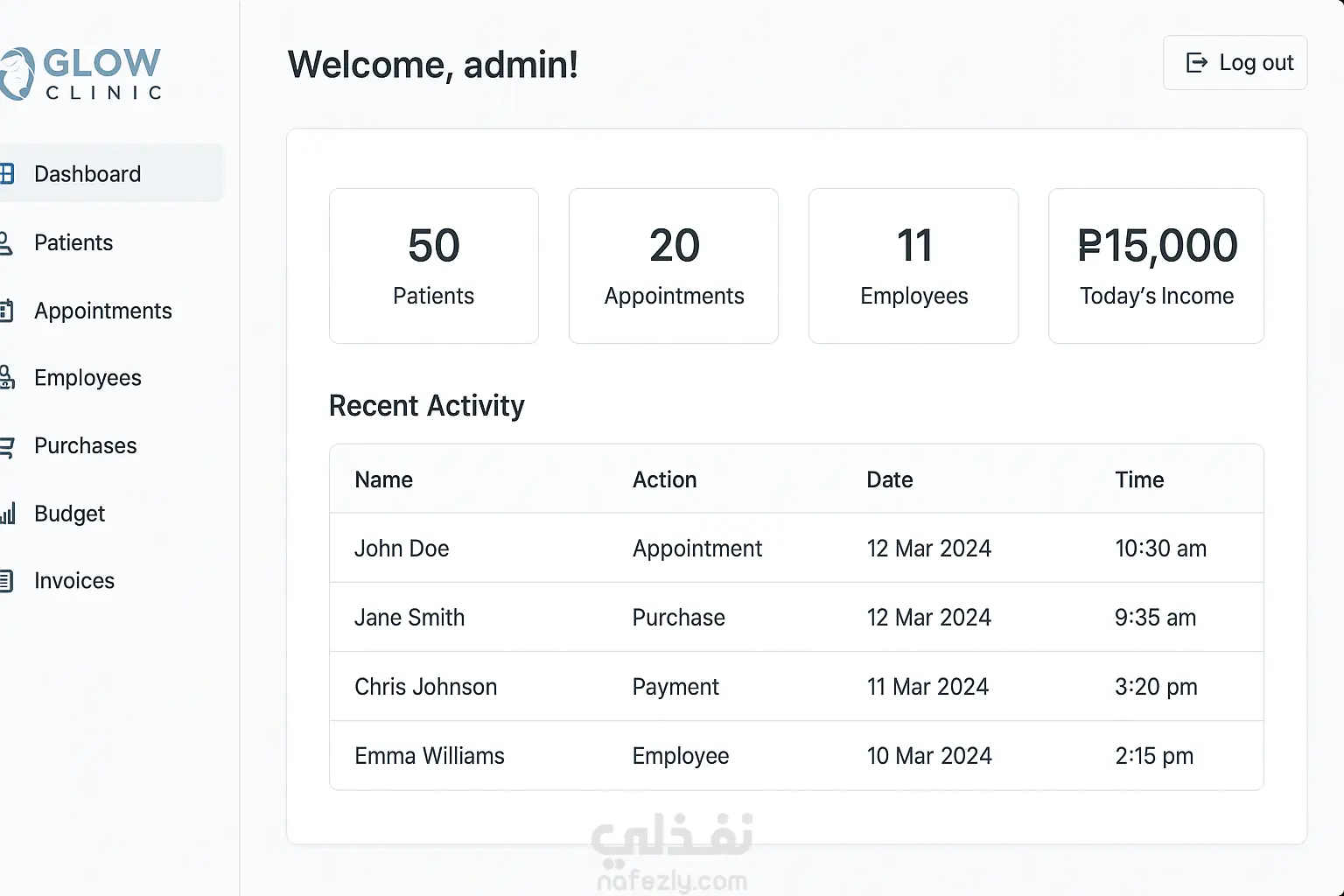1344x896 pixels.
Task: Select the Emma Williams activity row
Action: pos(796,756)
